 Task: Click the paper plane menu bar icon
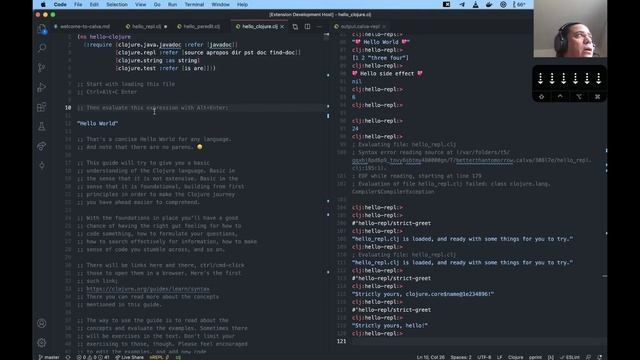click(462, 4)
